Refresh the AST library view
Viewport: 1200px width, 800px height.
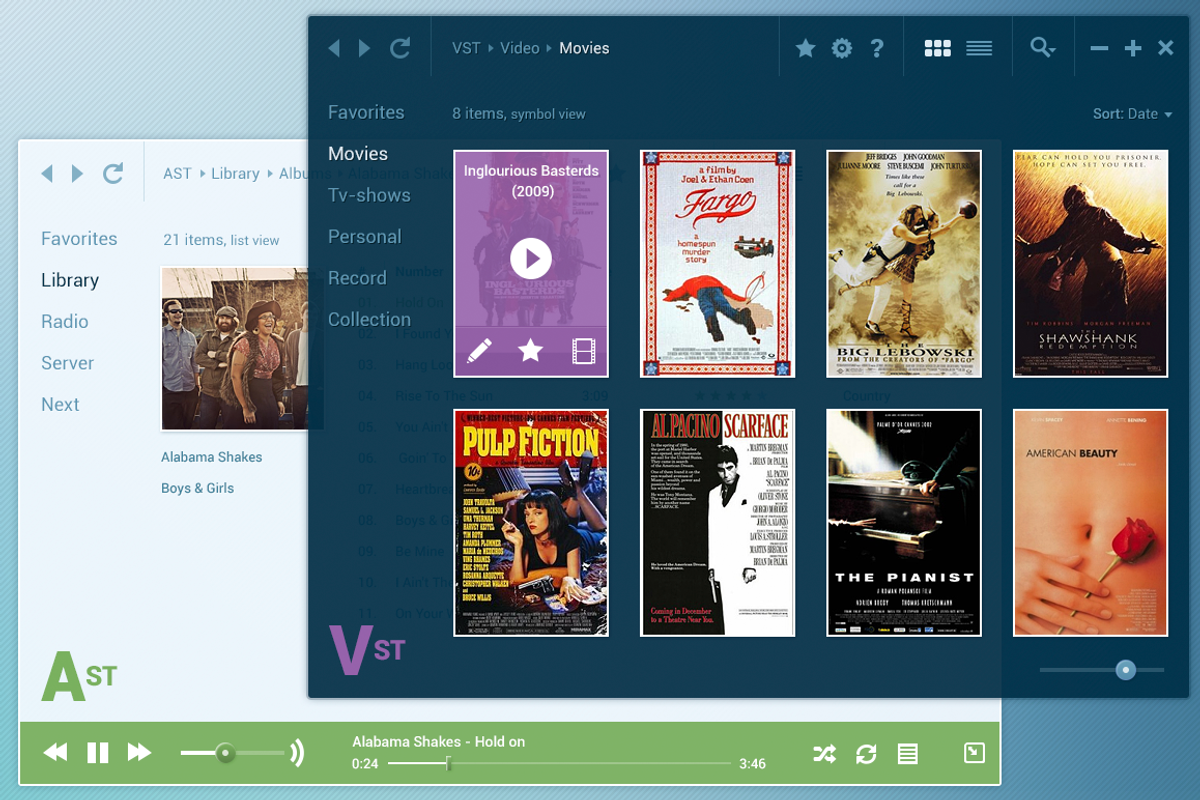(x=112, y=174)
